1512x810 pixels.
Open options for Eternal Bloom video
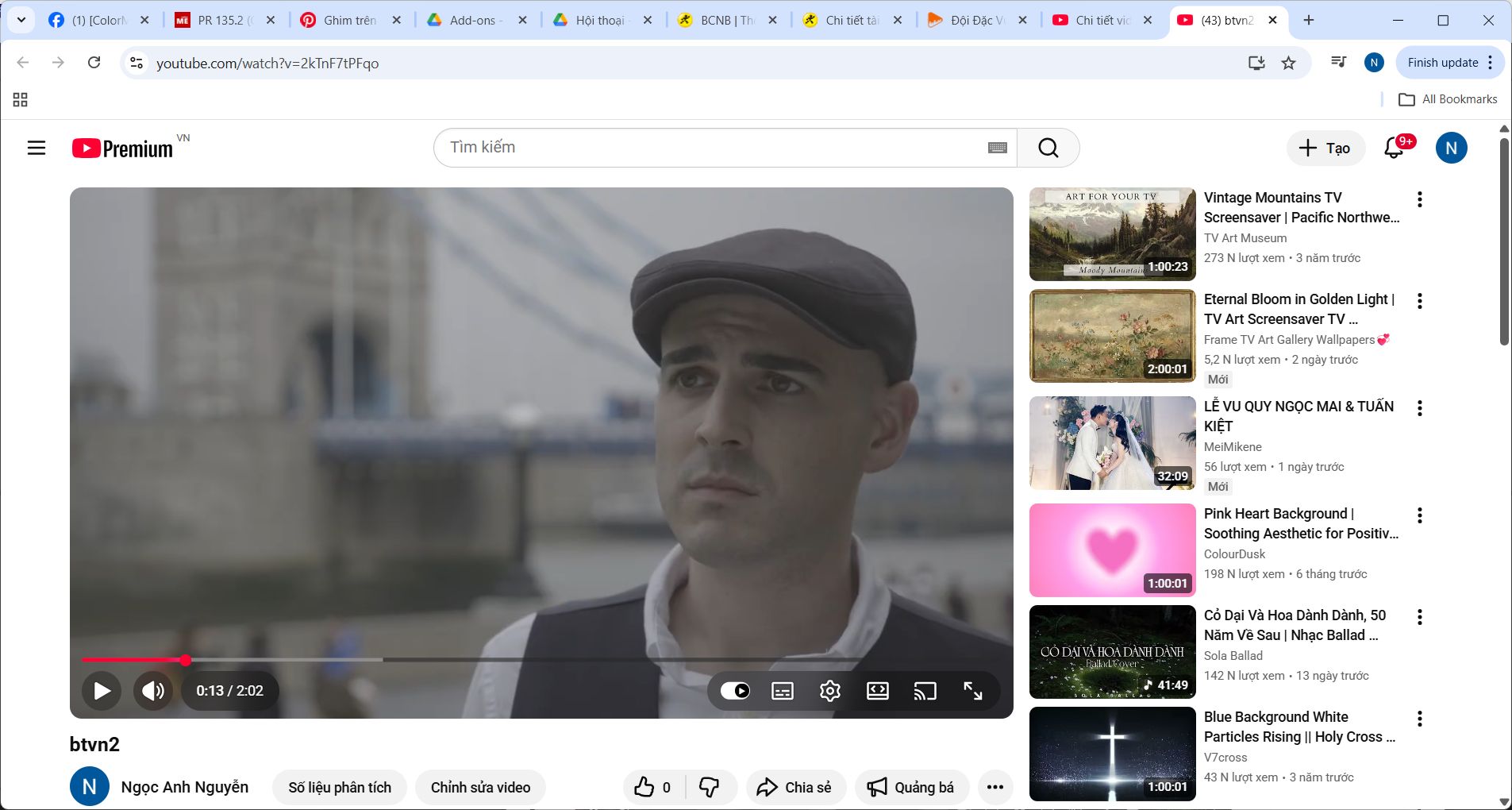1420,301
